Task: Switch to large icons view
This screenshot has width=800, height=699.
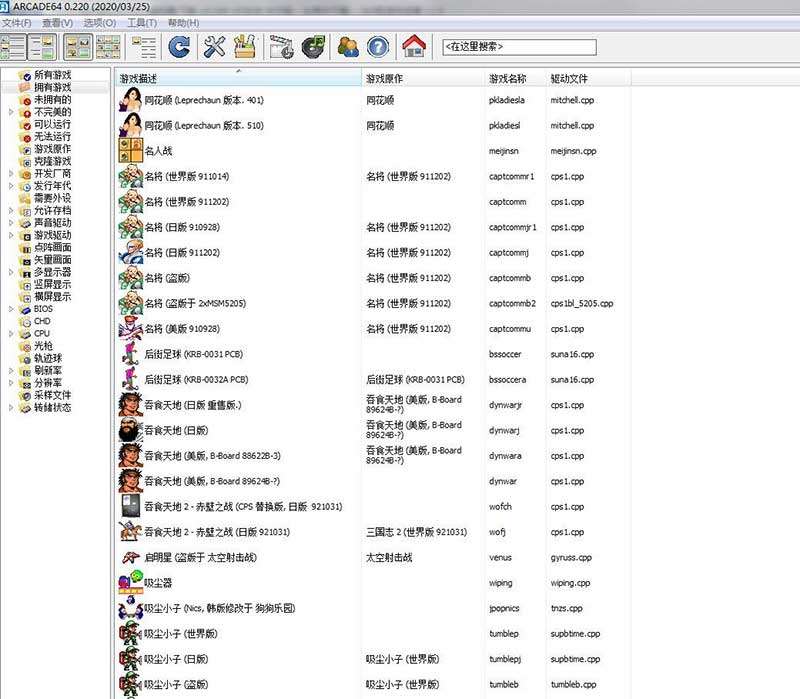Action: click(x=78, y=47)
